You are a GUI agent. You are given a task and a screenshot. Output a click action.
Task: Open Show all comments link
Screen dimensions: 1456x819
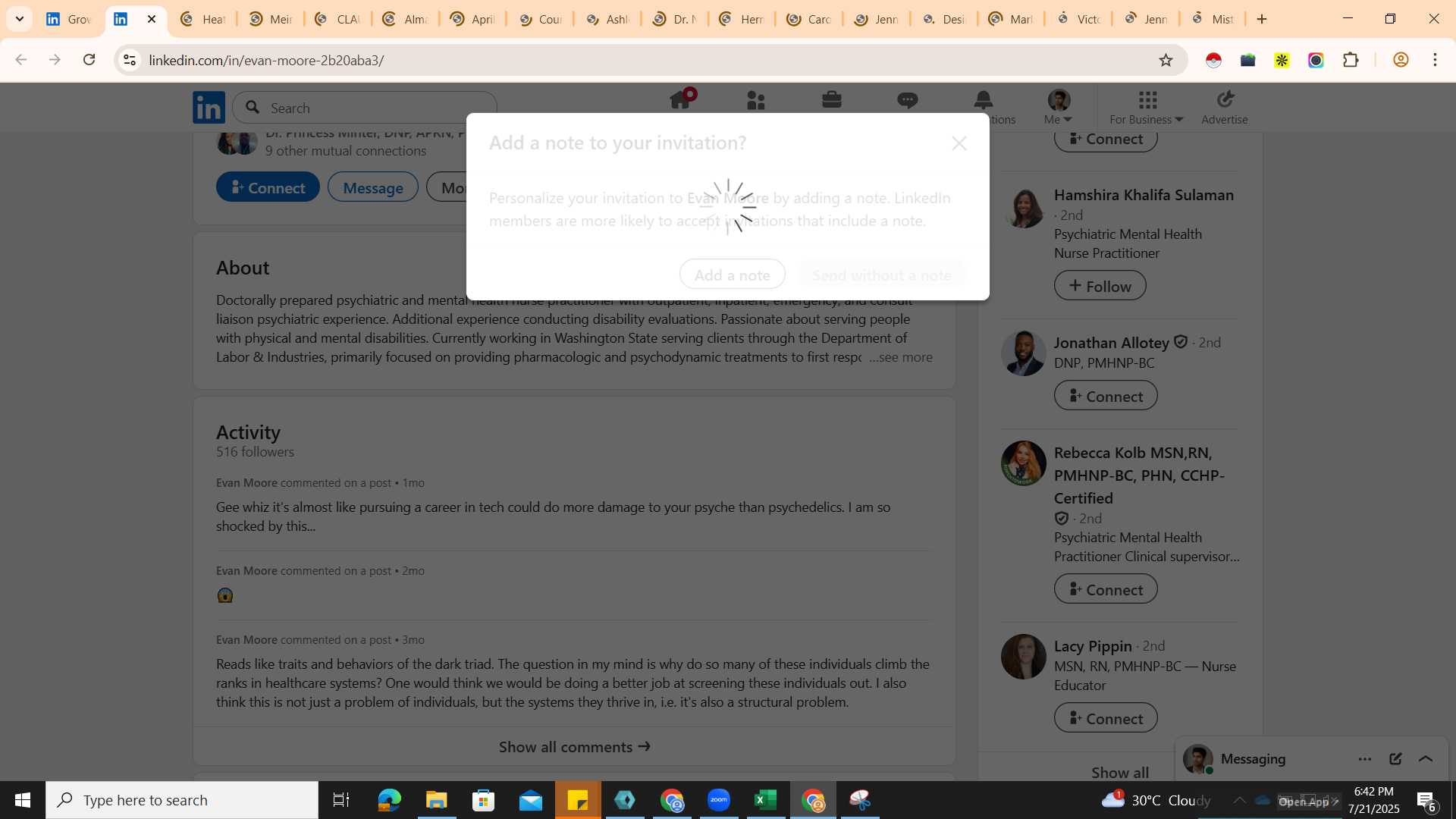point(575,747)
